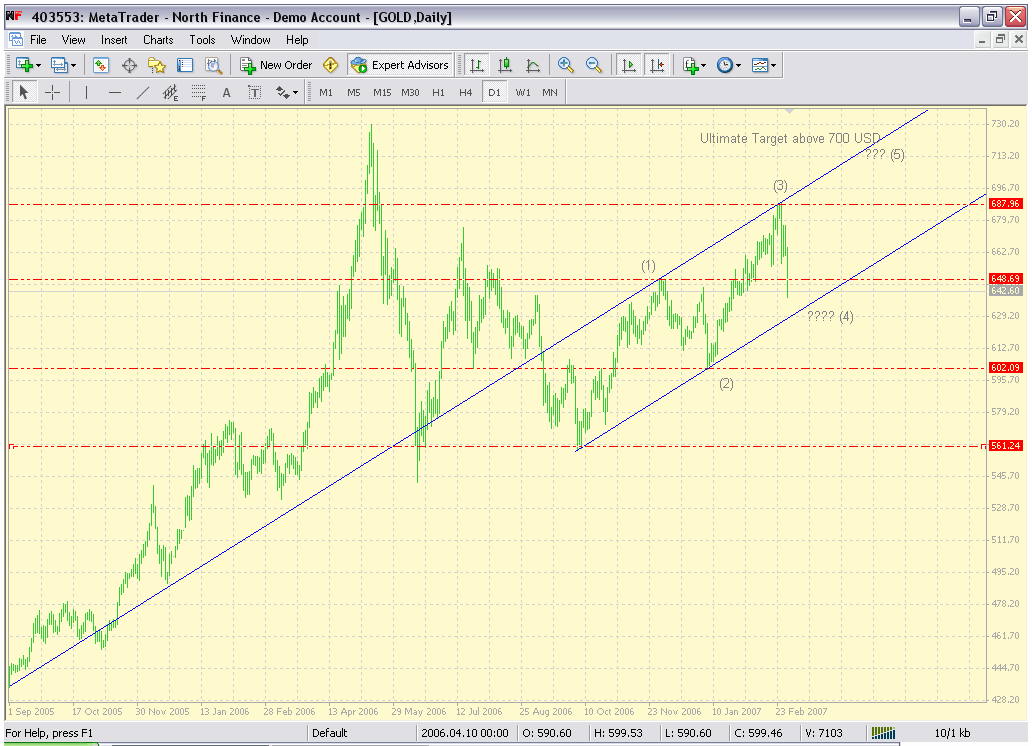The width and height of the screenshot is (1032, 746).
Task: Open the Window menu
Action: (x=251, y=40)
